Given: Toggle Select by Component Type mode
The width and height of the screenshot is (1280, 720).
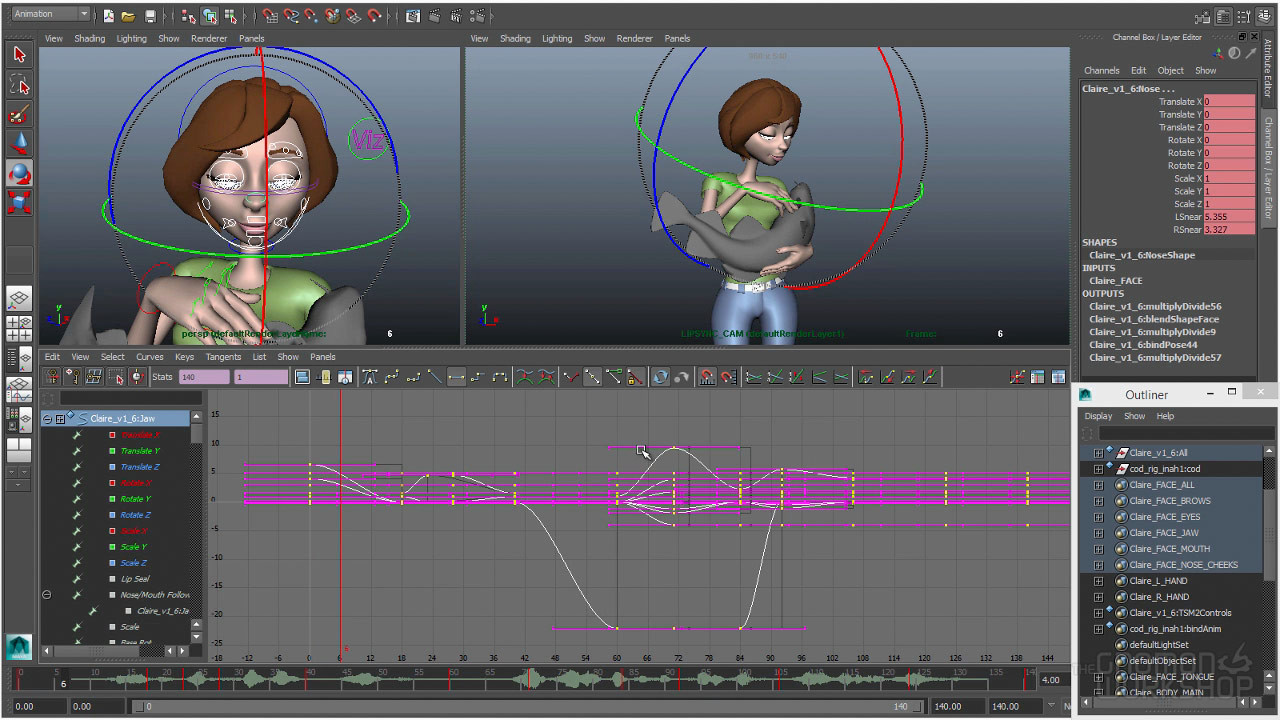Looking at the screenshot, I should (231, 16).
